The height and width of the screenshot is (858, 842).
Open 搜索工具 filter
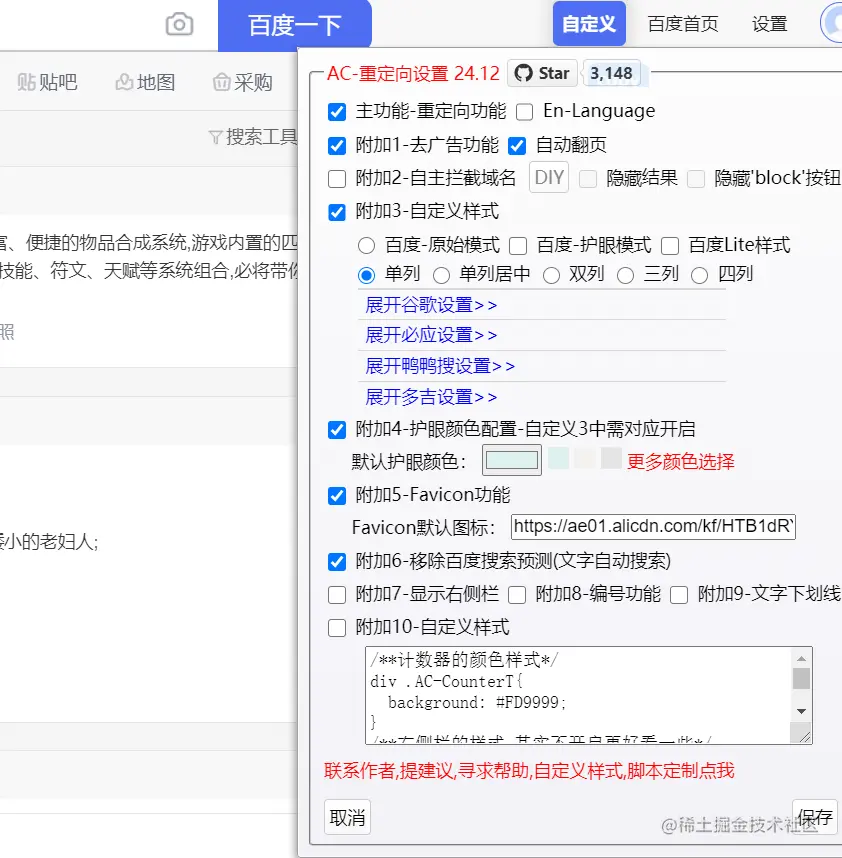[x=253, y=137]
